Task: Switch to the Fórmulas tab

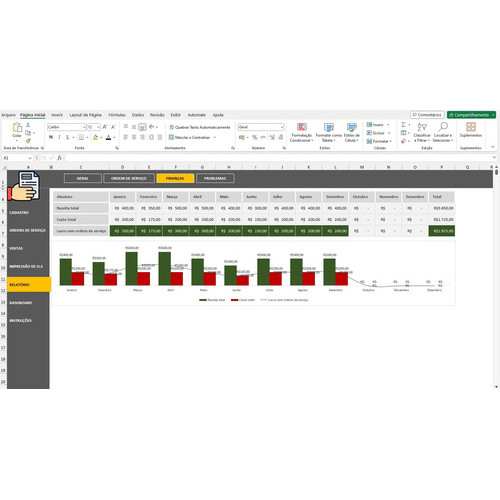Action: pos(117,115)
